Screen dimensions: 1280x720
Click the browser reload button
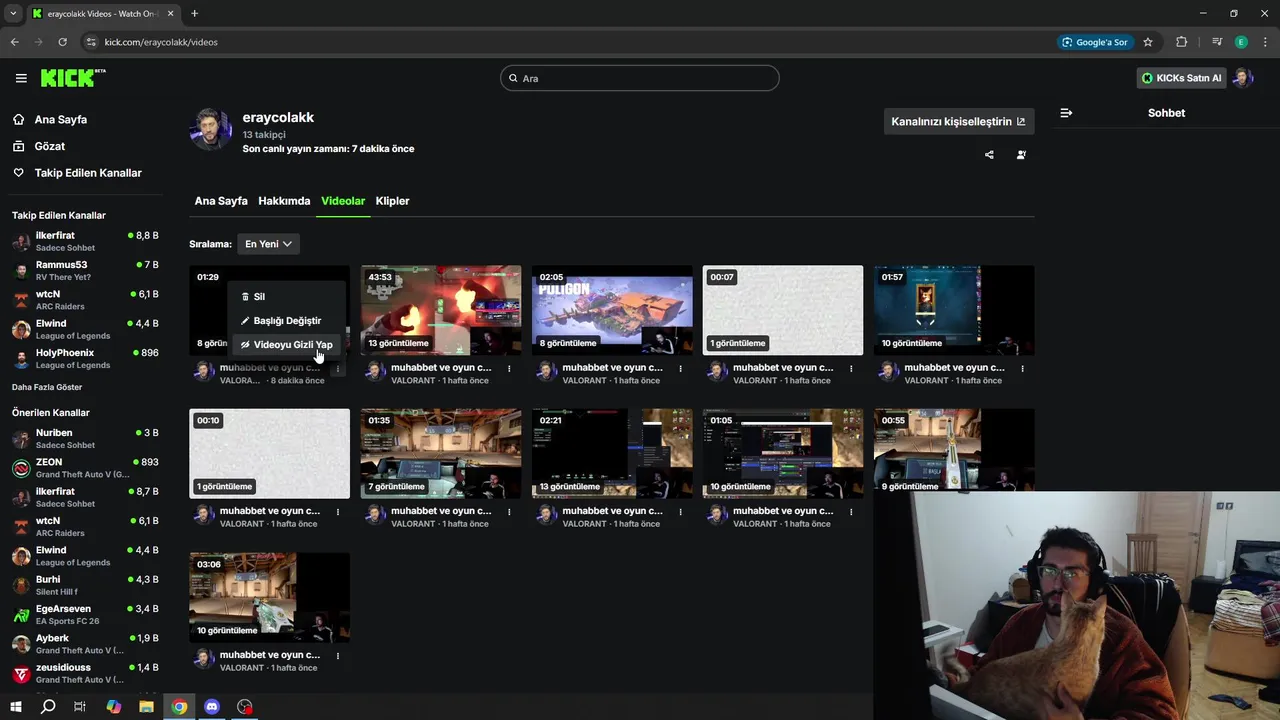pos(62,42)
